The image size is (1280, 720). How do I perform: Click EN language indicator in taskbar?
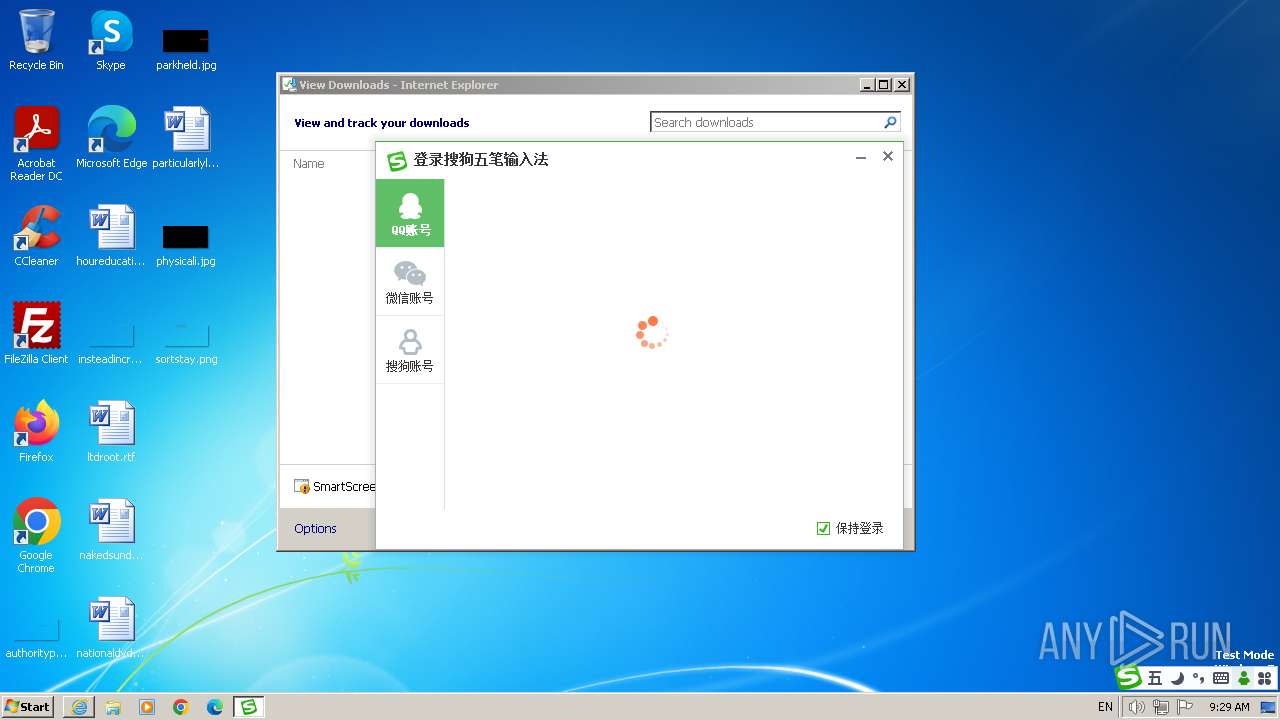pyautogui.click(x=1105, y=707)
